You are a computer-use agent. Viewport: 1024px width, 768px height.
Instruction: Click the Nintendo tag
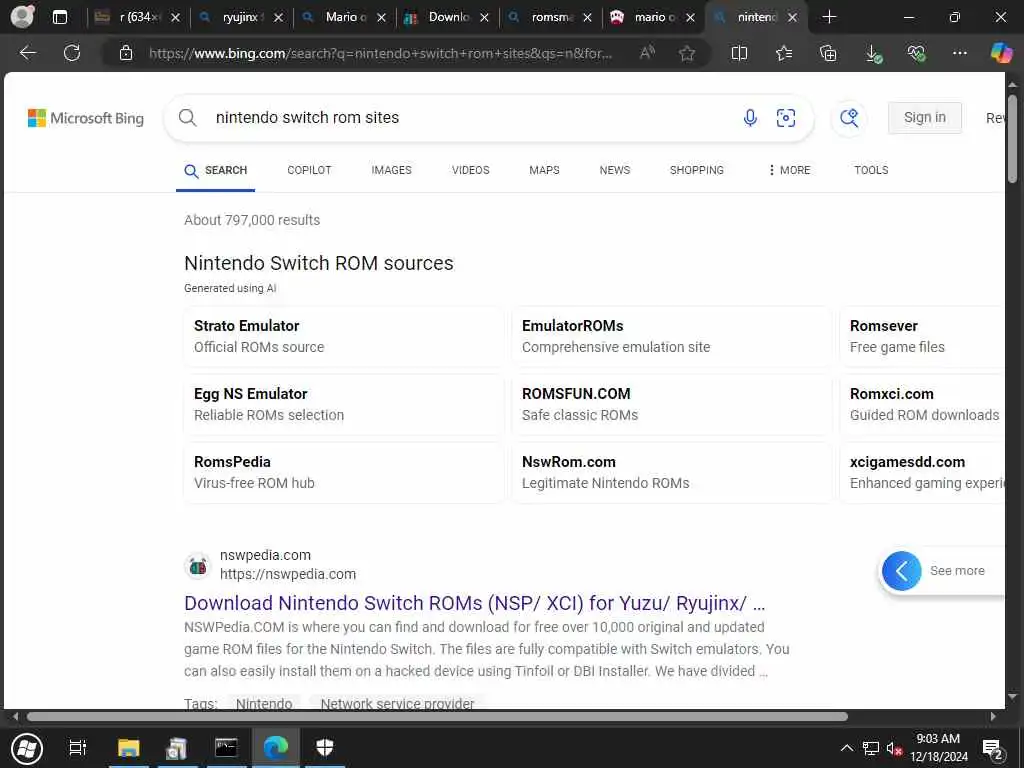[x=264, y=703]
